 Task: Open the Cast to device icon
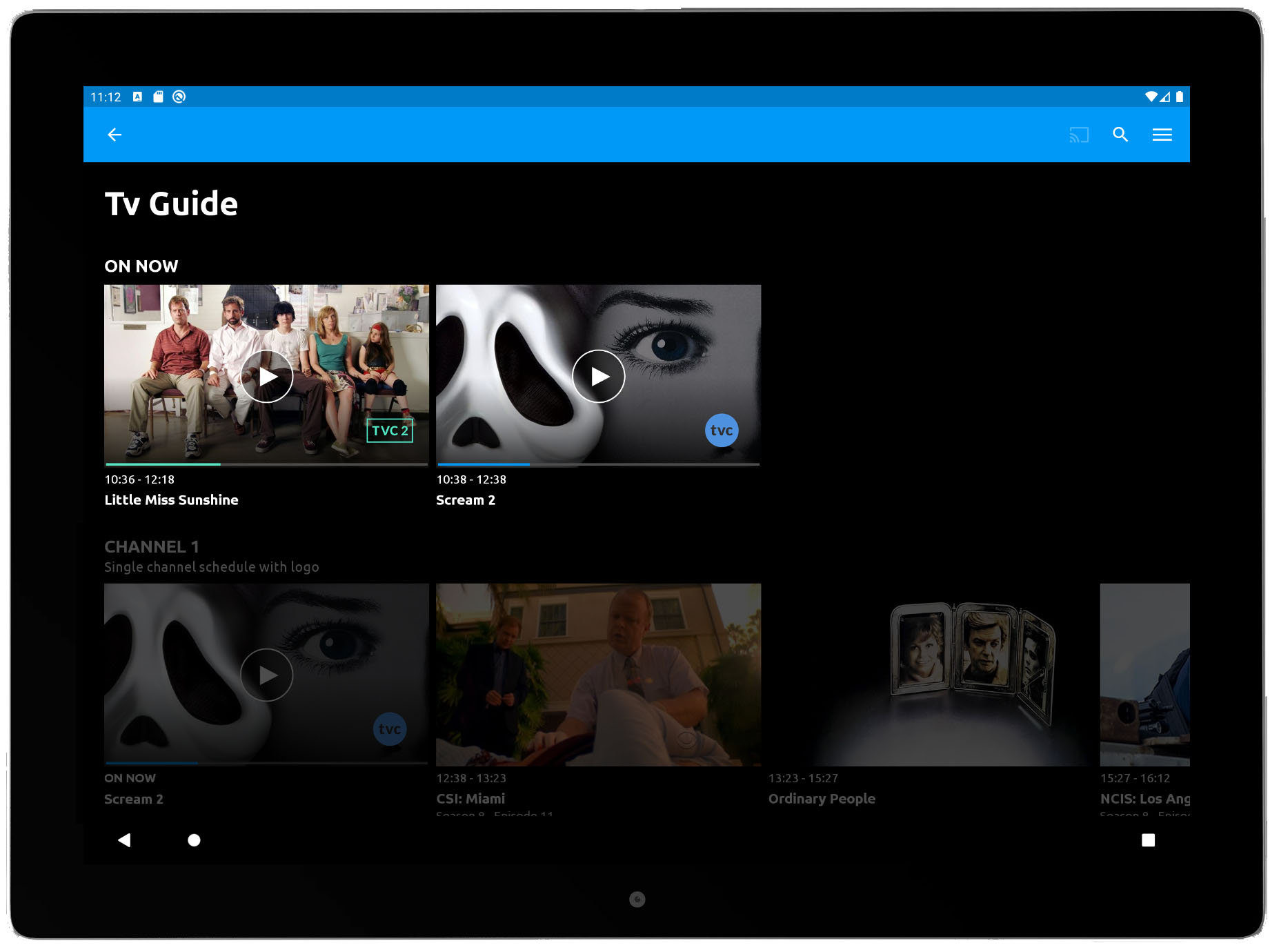pyautogui.click(x=1079, y=135)
